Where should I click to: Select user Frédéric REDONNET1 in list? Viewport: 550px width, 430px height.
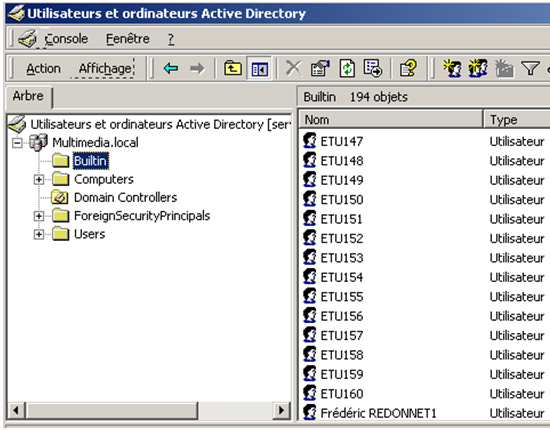pyautogui.click(x=378, y=413)
